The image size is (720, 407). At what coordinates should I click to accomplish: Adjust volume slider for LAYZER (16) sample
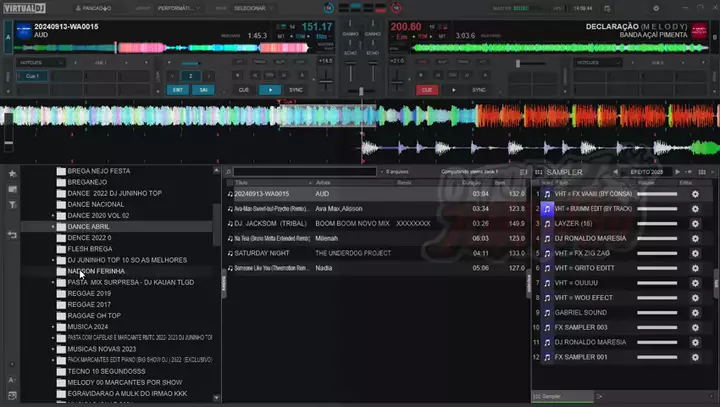coord(657,224)
